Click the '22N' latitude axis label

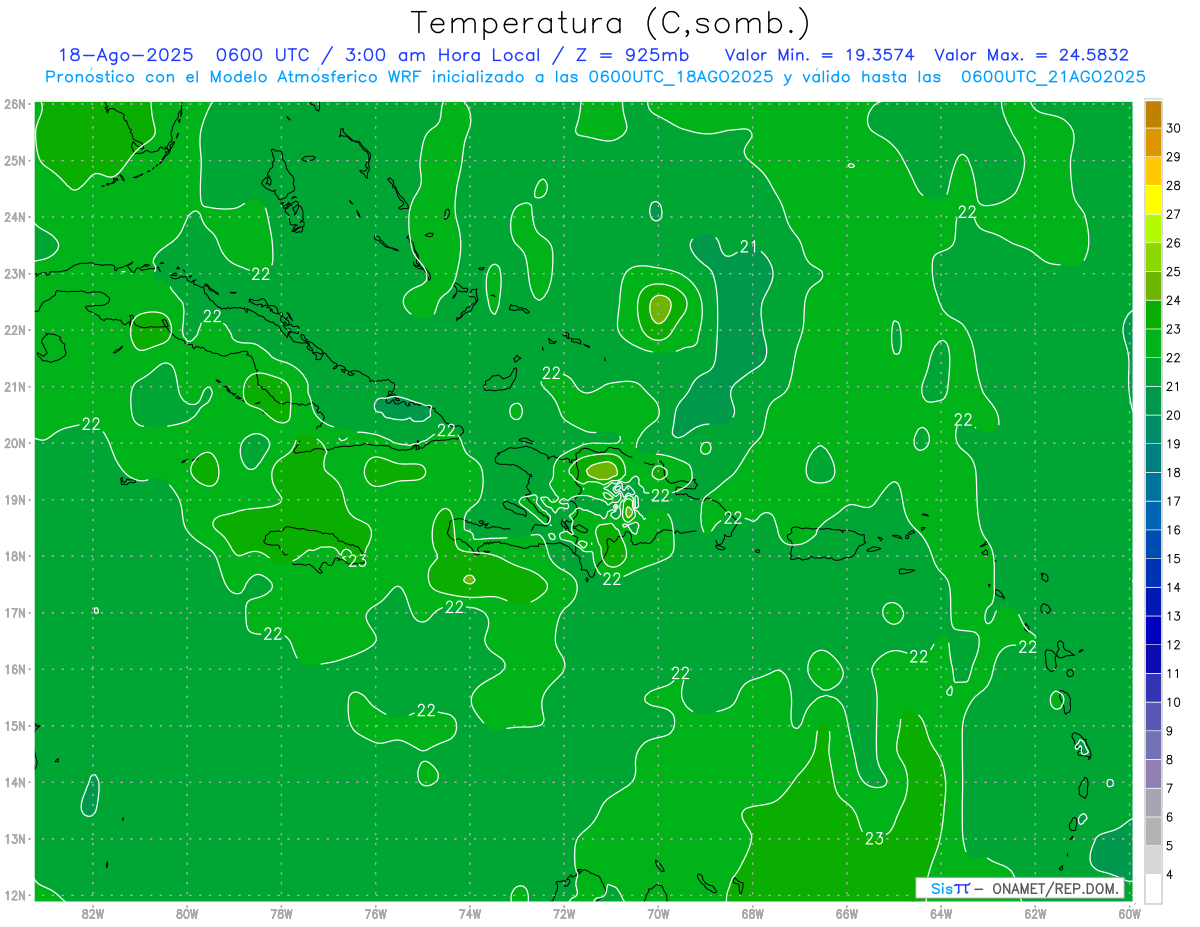click(15, 330)
